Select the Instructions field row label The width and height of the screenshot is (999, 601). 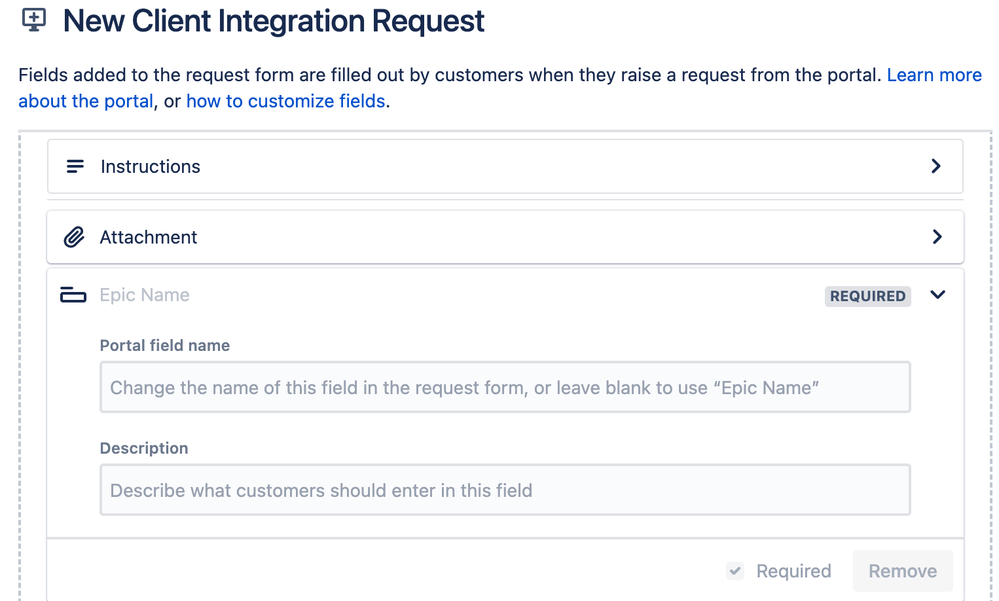pyautogui.click(x=150, y=167)
